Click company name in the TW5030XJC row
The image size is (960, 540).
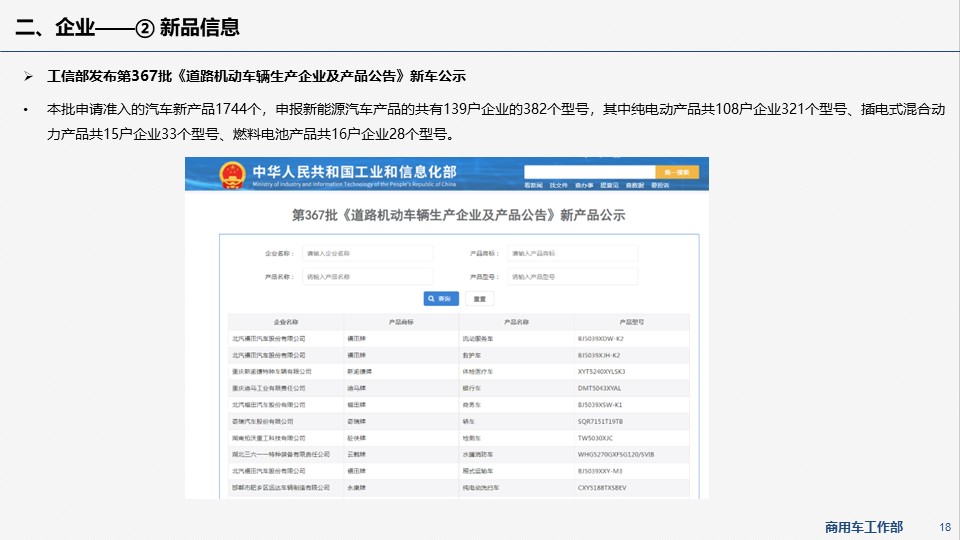pos(268,438)
